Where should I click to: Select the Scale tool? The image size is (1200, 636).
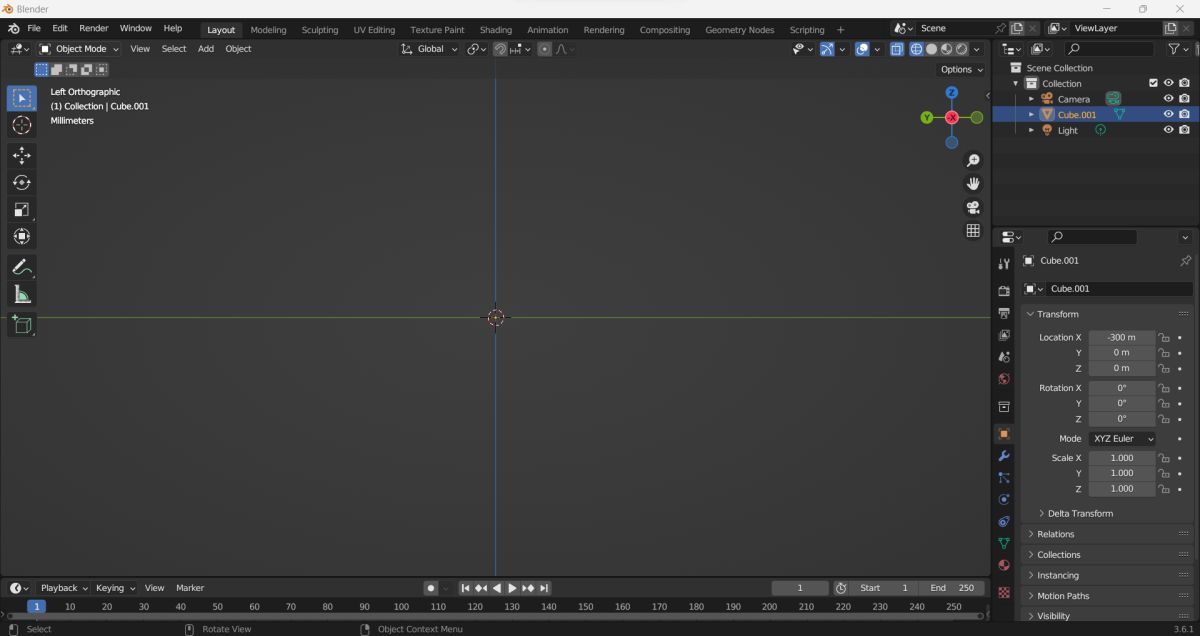pos(22,210)
